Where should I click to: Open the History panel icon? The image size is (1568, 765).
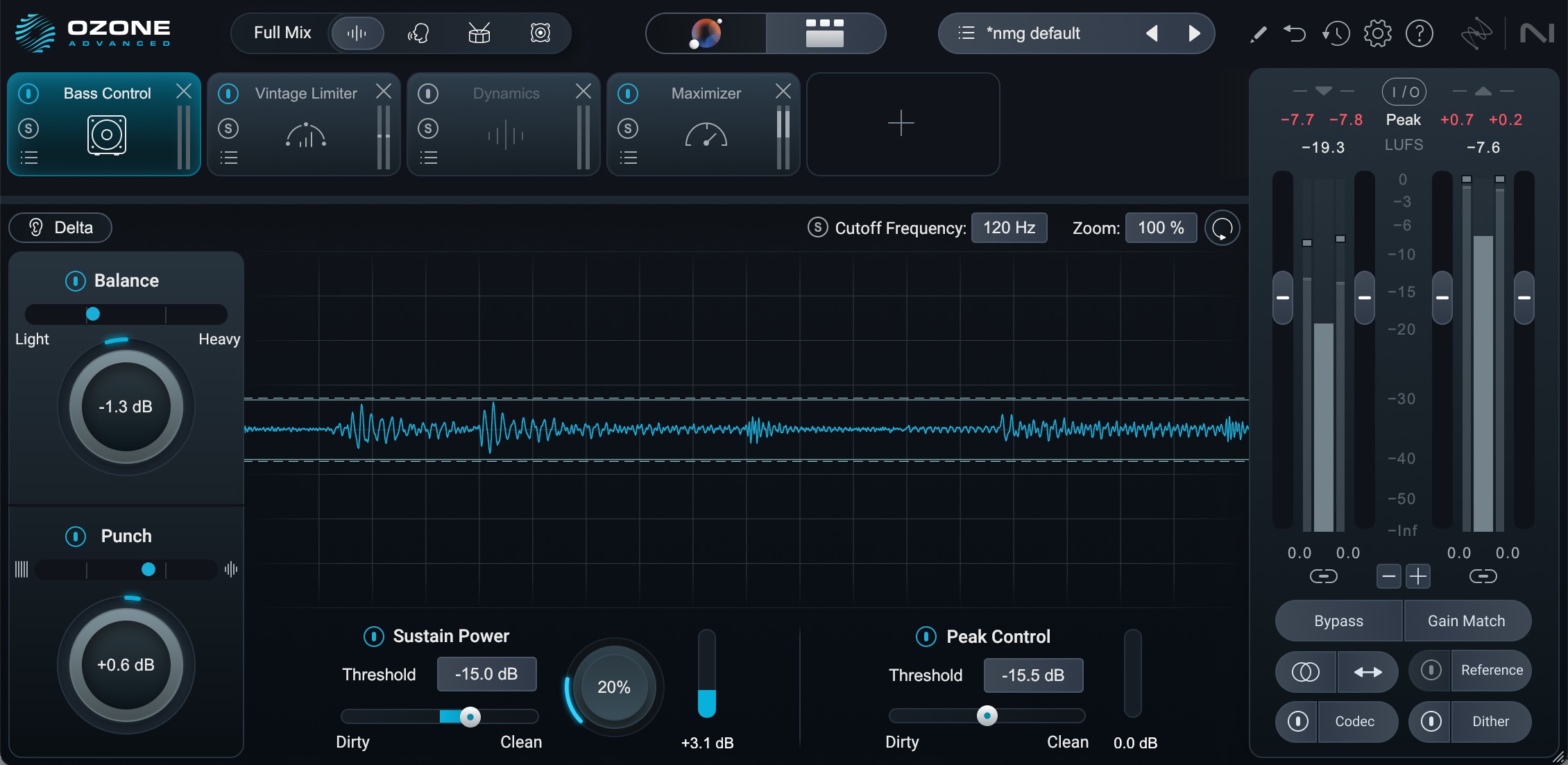(1336, 33)
